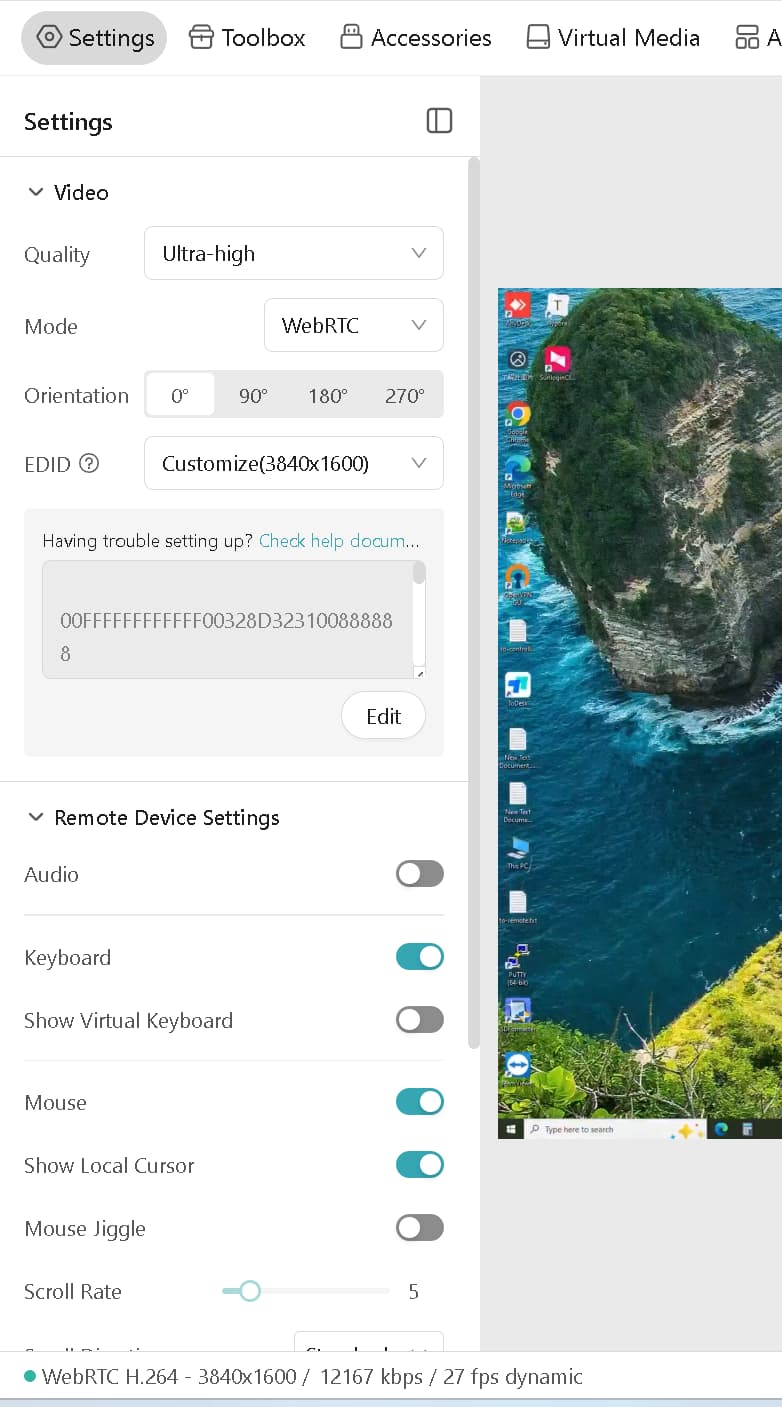Viewport: 782px width, 1407px height.
Task: Click the PuTTY desktop icon
Action: point(517,957)
